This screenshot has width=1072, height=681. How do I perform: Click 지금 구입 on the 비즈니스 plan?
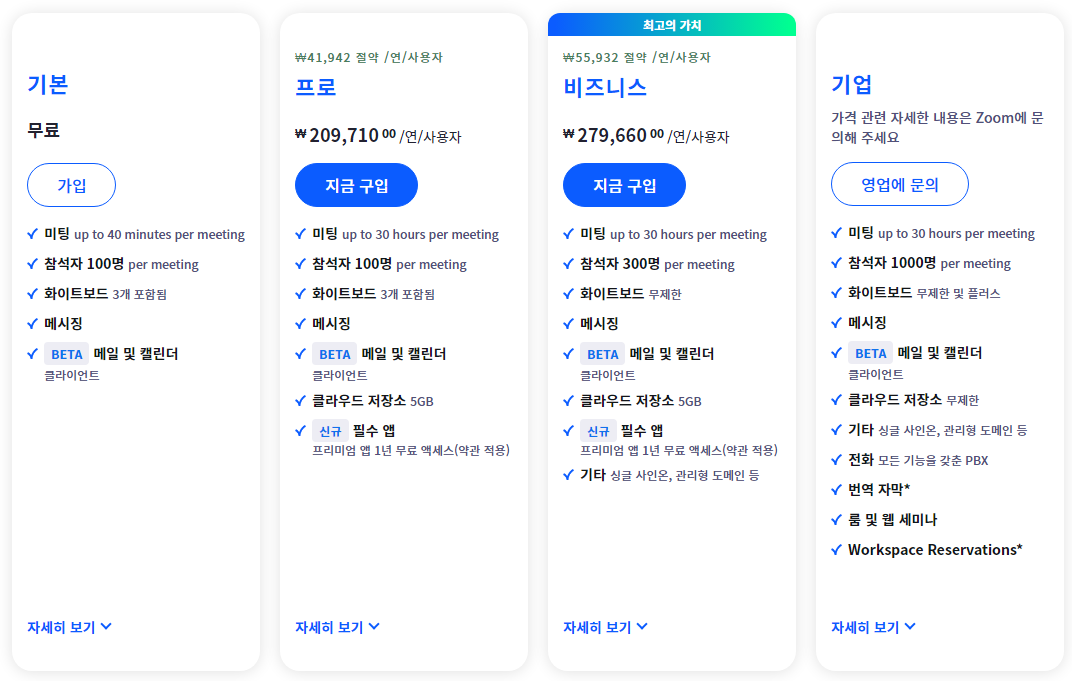(624, 184)
